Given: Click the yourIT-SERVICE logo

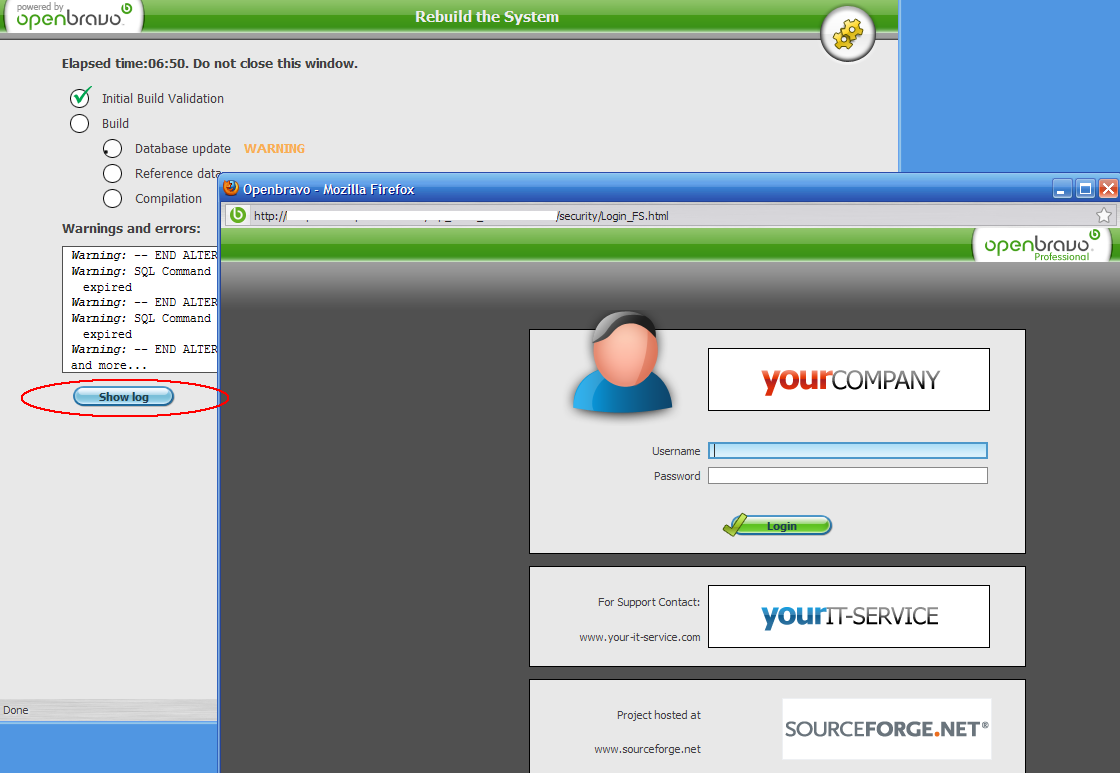Looking at the screenshot, I should coord(849,616).
